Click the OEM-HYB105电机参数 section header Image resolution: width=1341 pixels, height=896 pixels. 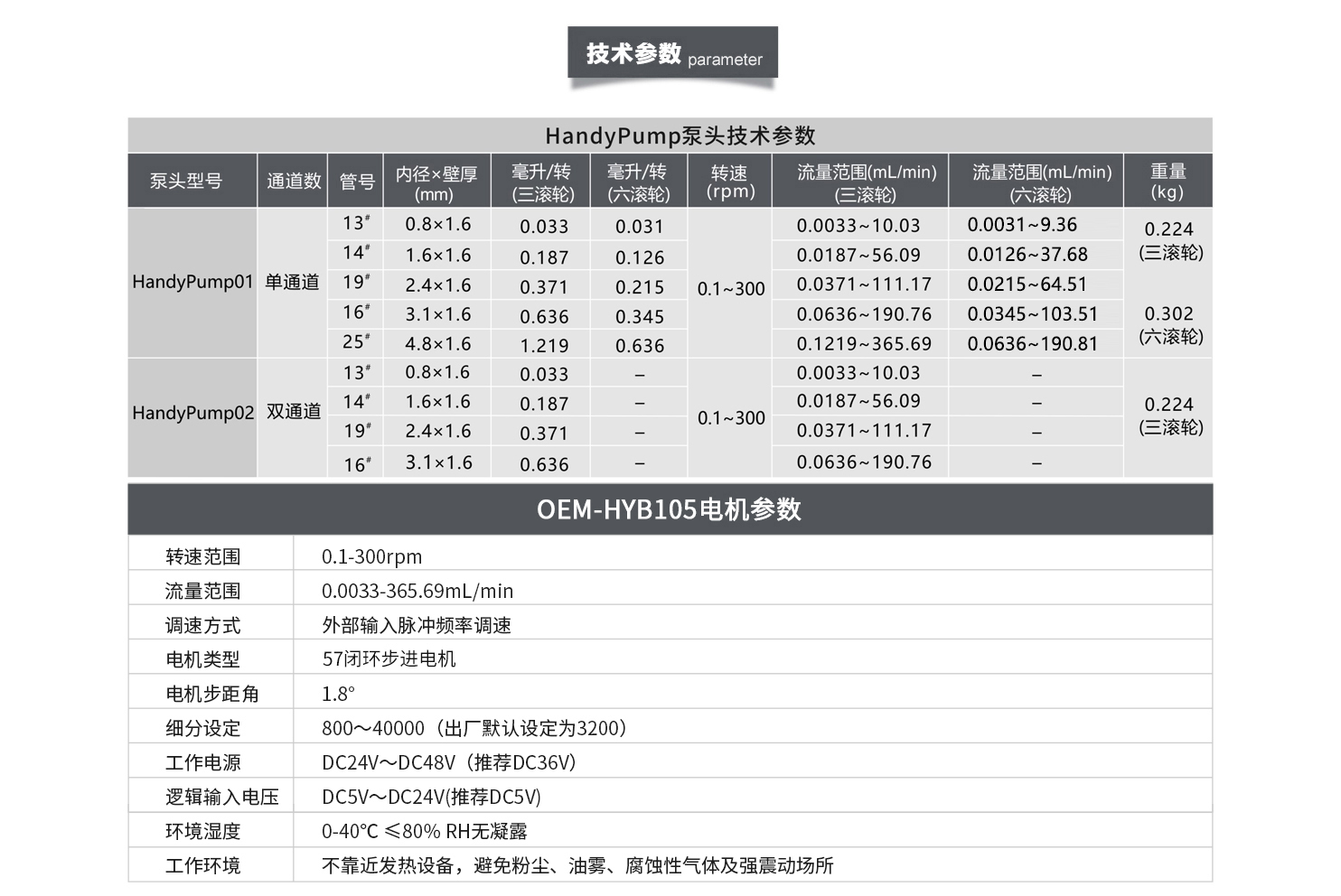pos(670,509)
